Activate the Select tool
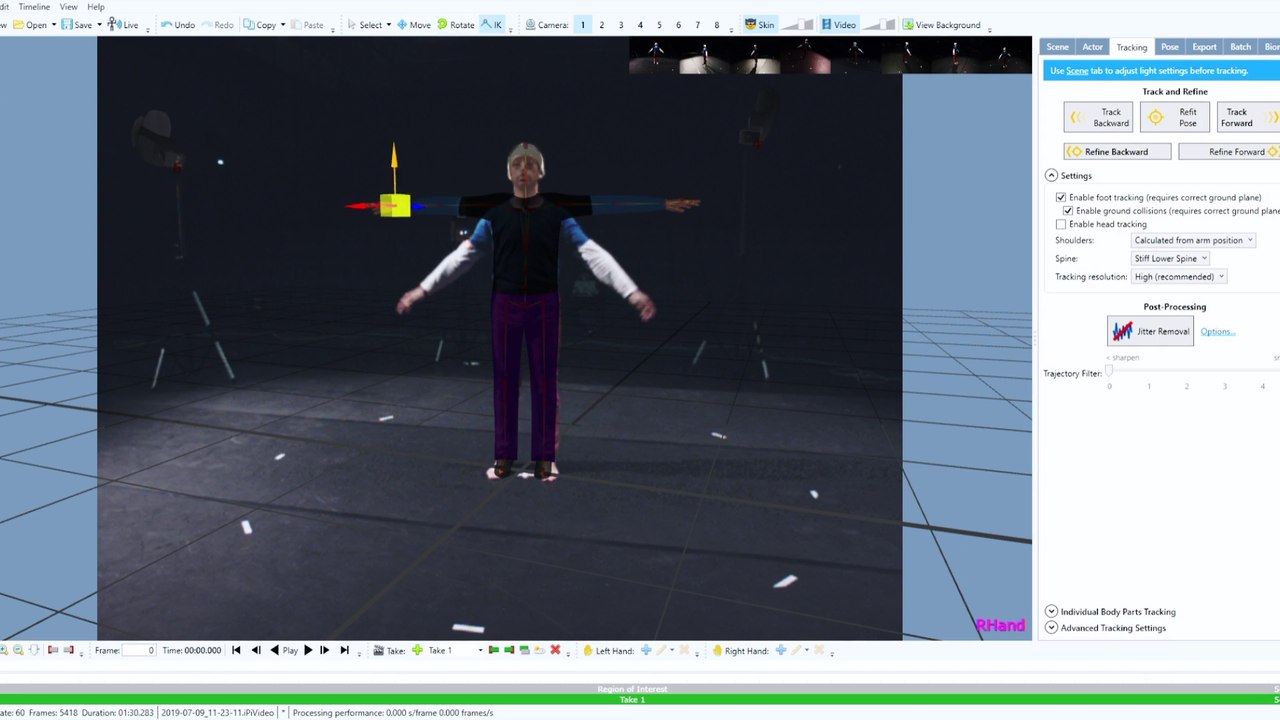Image resolution: width=1280 pixels, height=720 pixels. pyautogui.click(x=364, y=25)
